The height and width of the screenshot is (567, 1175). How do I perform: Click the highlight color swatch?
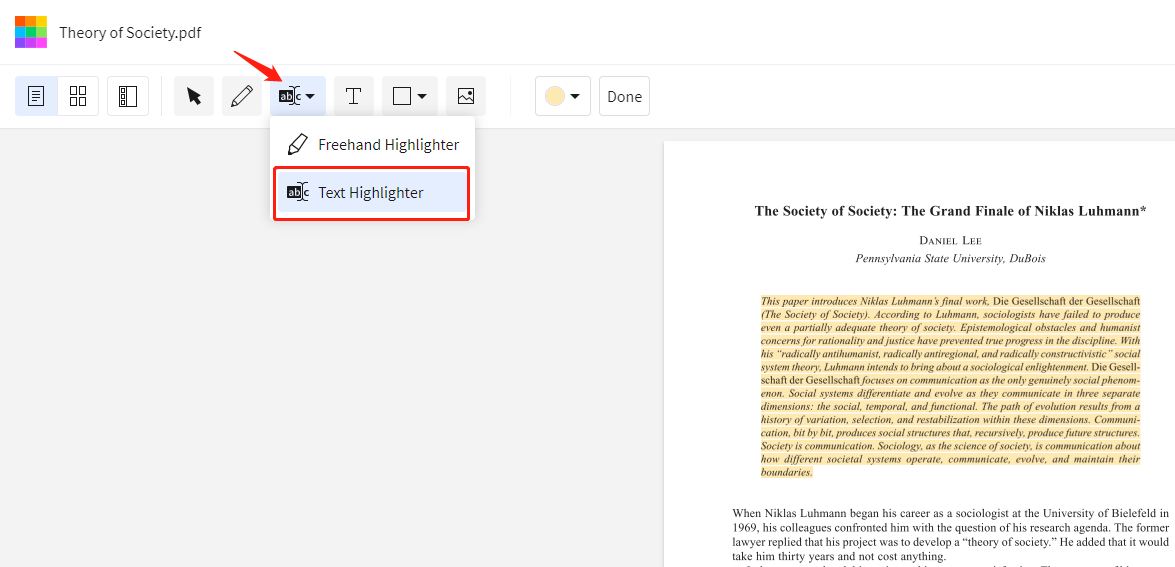[x=555, y=96]
